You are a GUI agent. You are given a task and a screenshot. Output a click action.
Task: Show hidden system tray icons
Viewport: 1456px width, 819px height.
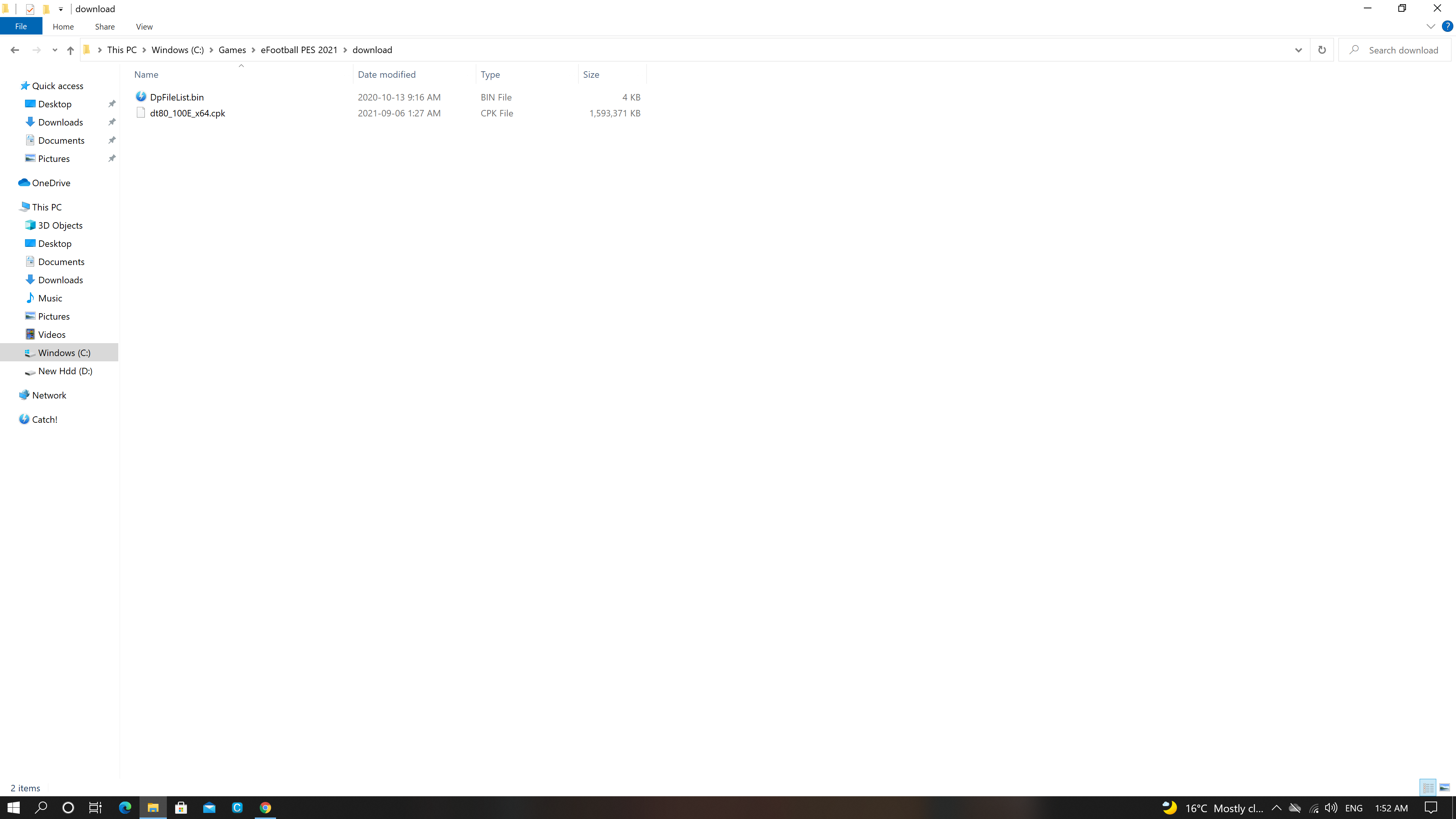[x=1276, y=808]
